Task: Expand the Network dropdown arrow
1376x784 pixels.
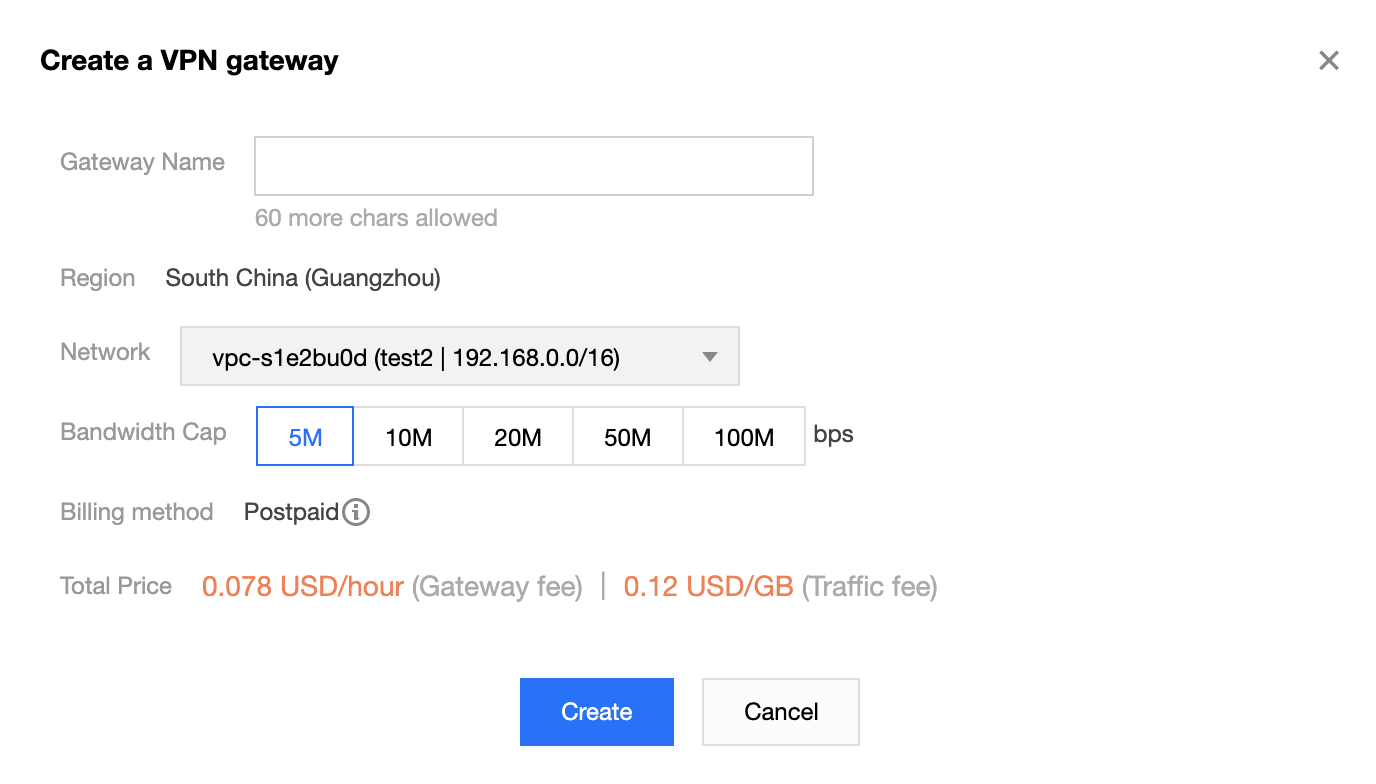Action: coord(710,357)
